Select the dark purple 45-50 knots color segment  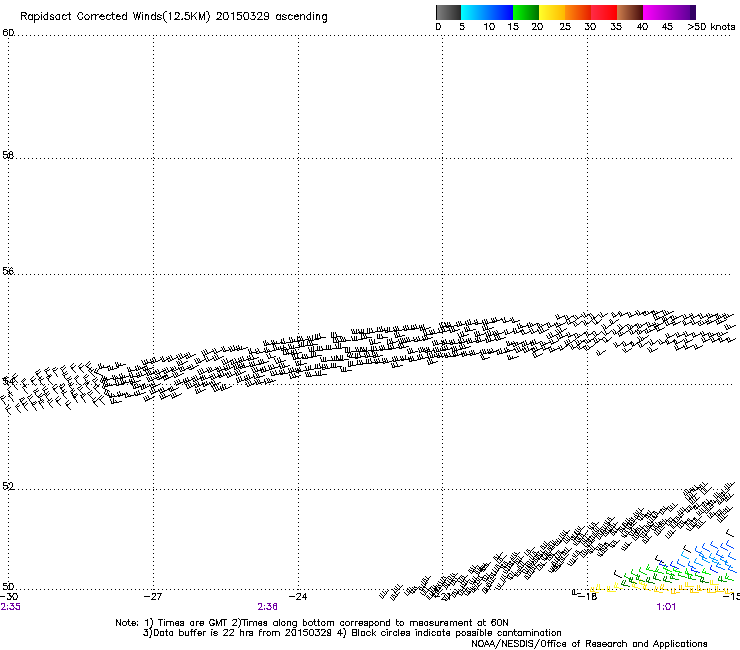coord(682,12)
